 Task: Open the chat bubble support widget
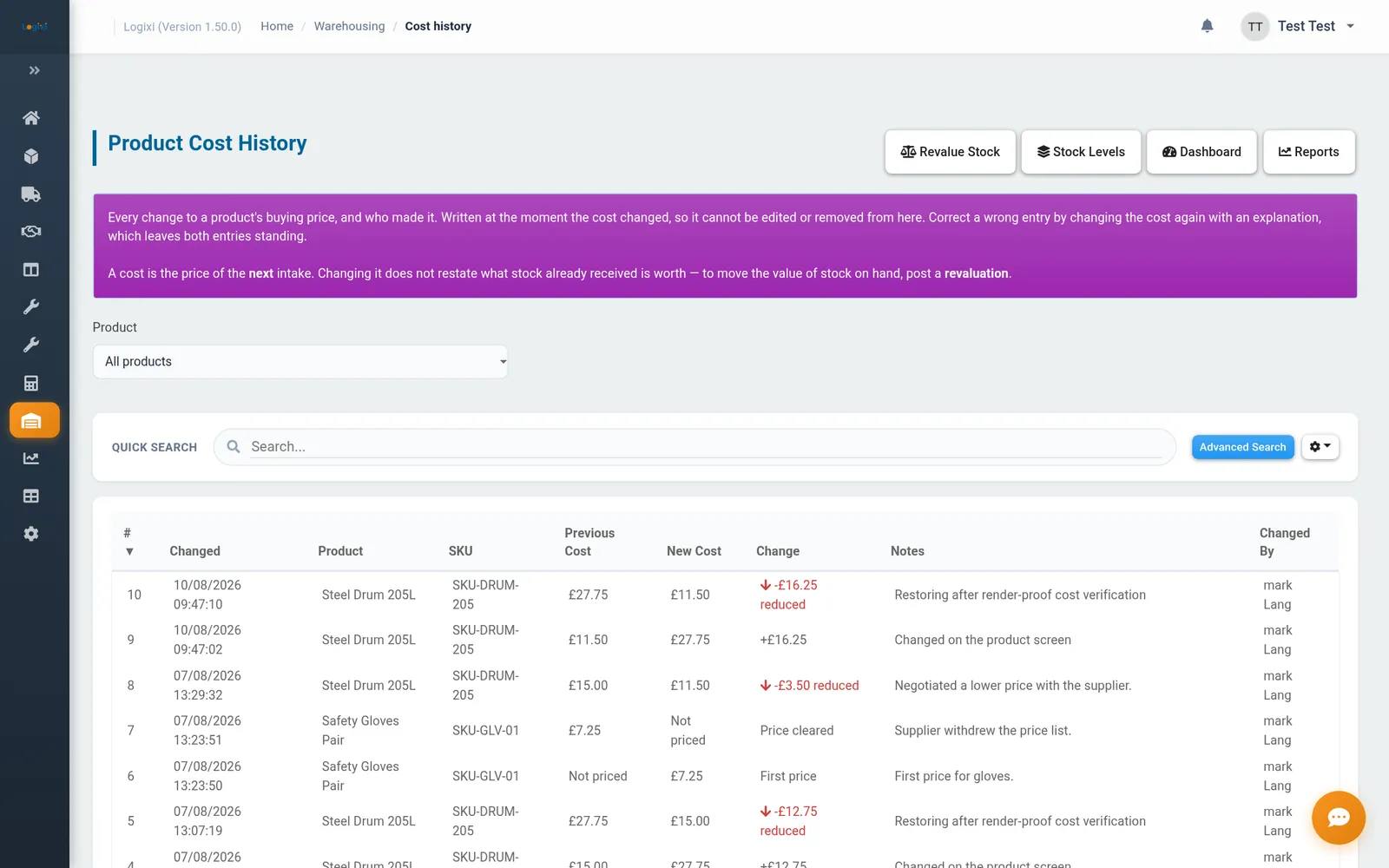[1338, 818]
